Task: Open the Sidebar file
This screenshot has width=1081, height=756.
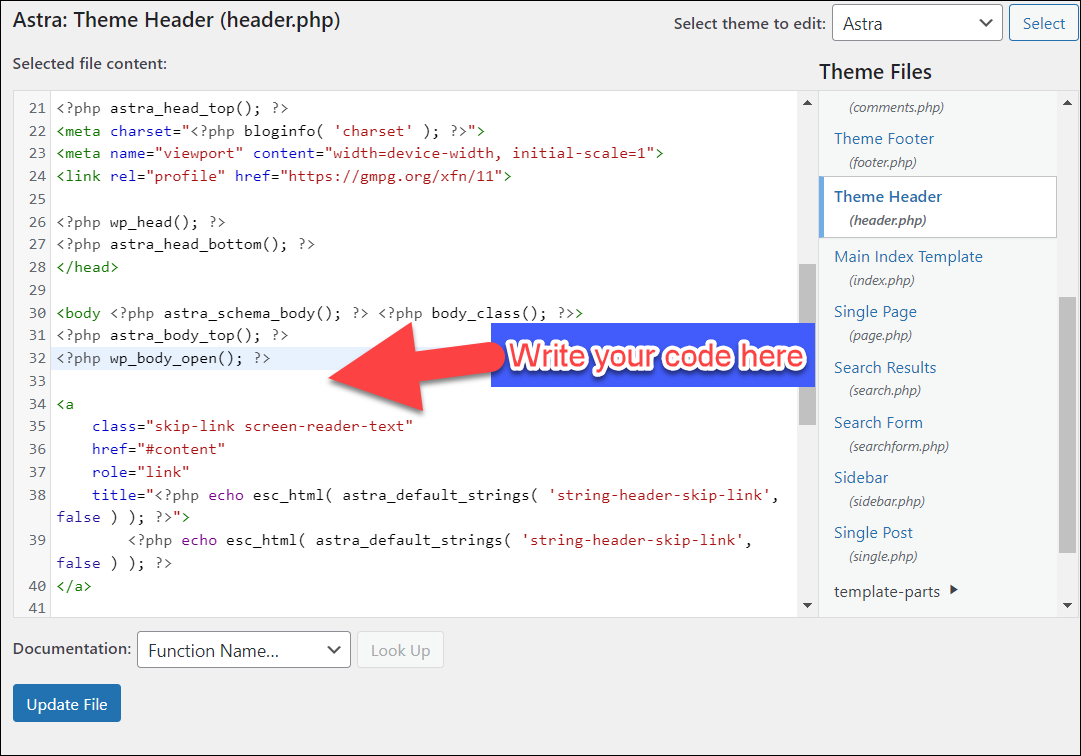Action: 860,478
